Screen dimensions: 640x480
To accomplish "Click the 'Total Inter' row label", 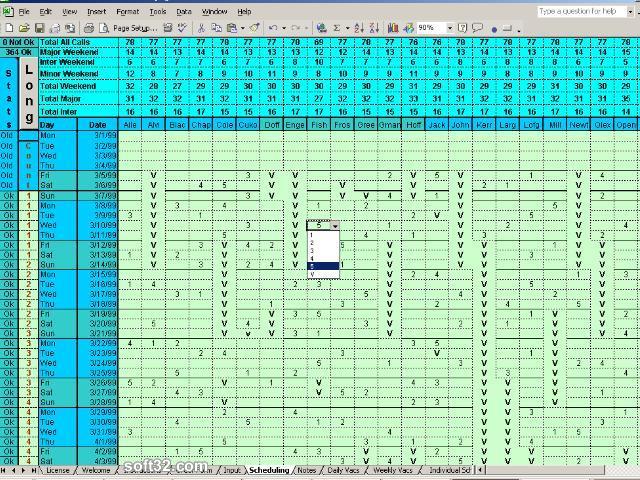I will tap(58, 112).
